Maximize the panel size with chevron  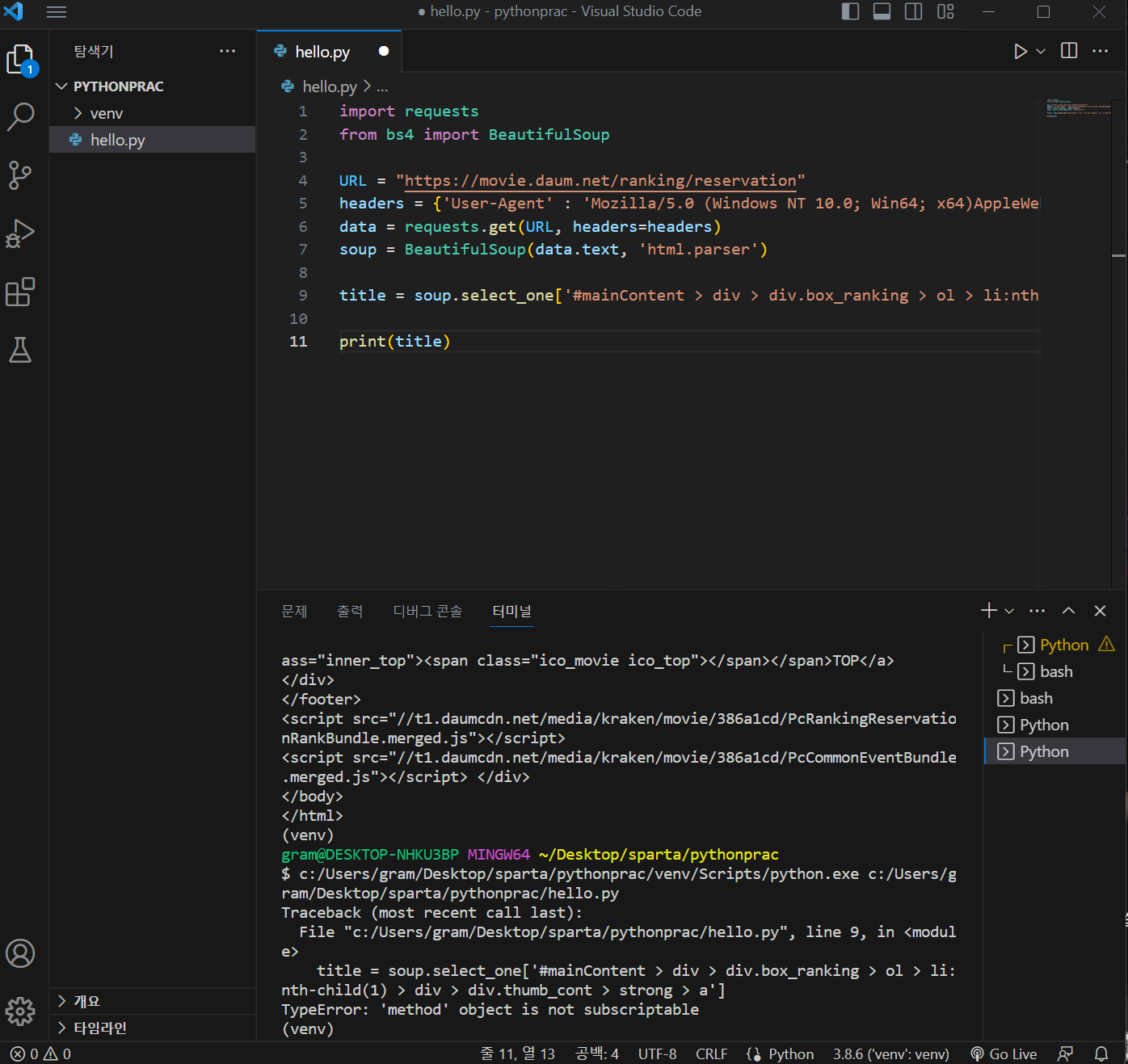[x=1068, y=611]
